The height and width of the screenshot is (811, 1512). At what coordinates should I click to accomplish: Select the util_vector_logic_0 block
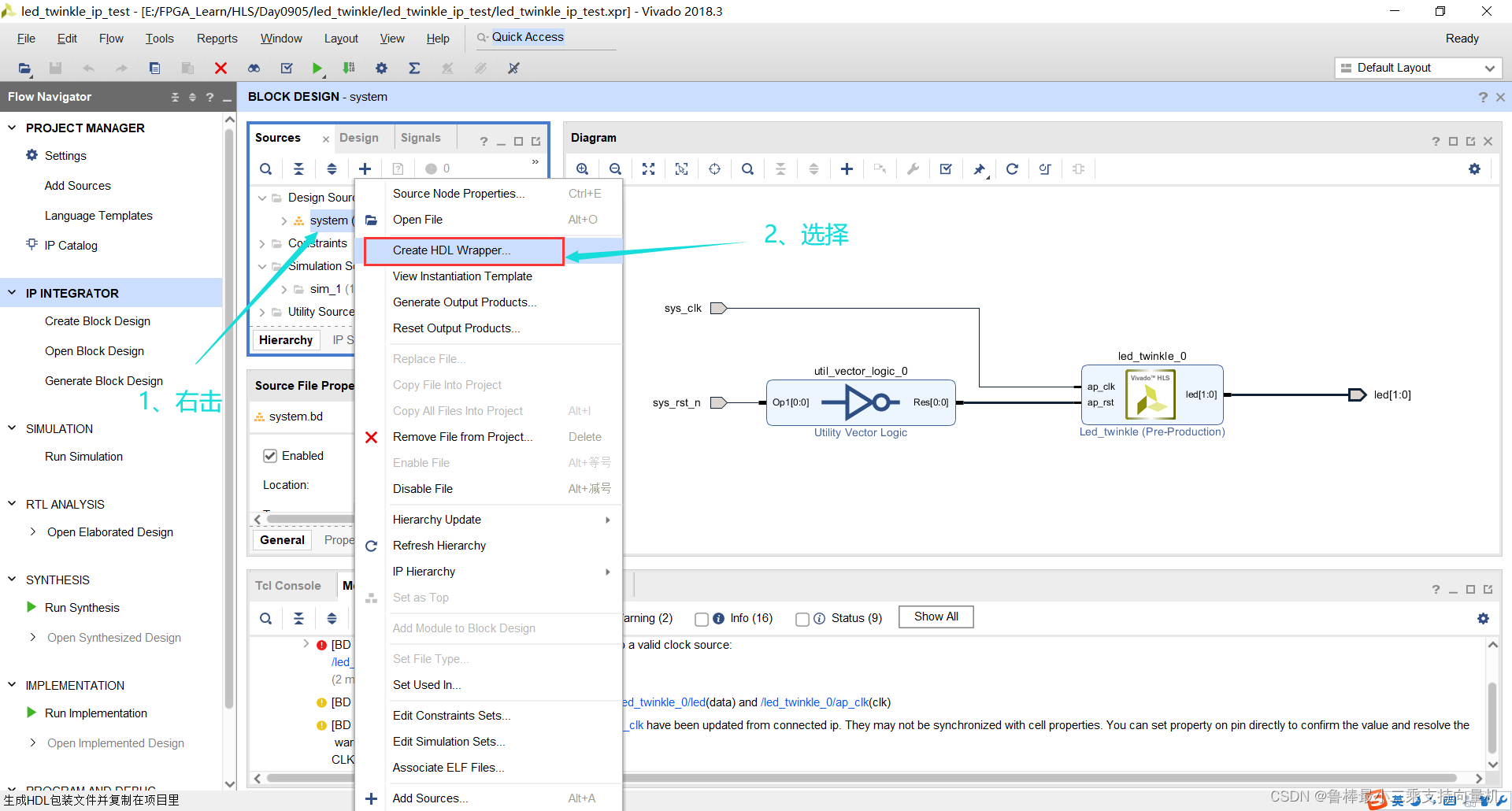point(861,402)
